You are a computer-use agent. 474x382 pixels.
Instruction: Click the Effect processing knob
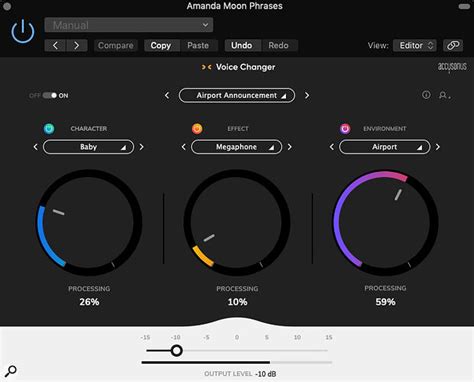pos(237,222)
